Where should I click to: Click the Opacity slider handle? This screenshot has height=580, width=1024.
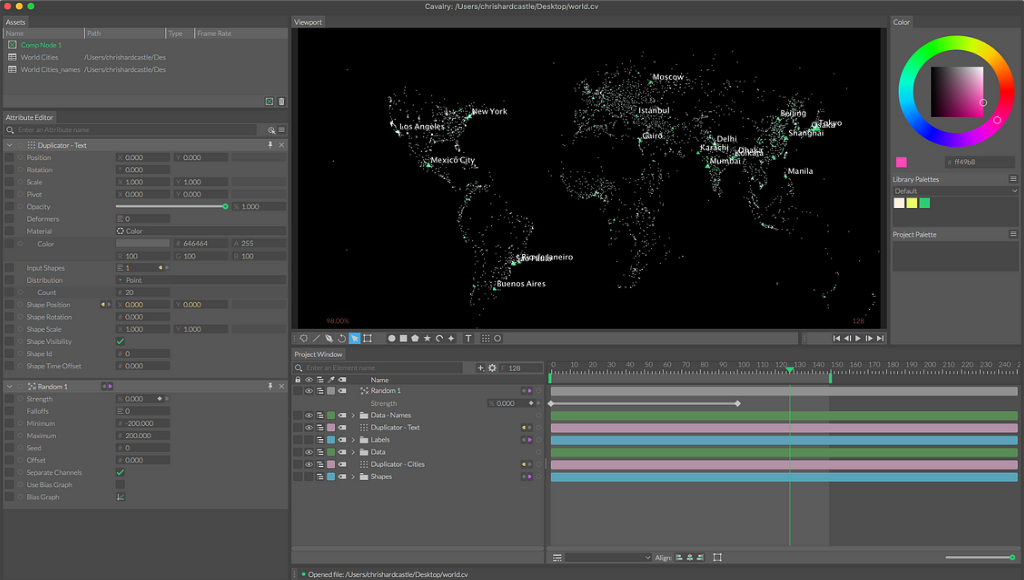225,206
